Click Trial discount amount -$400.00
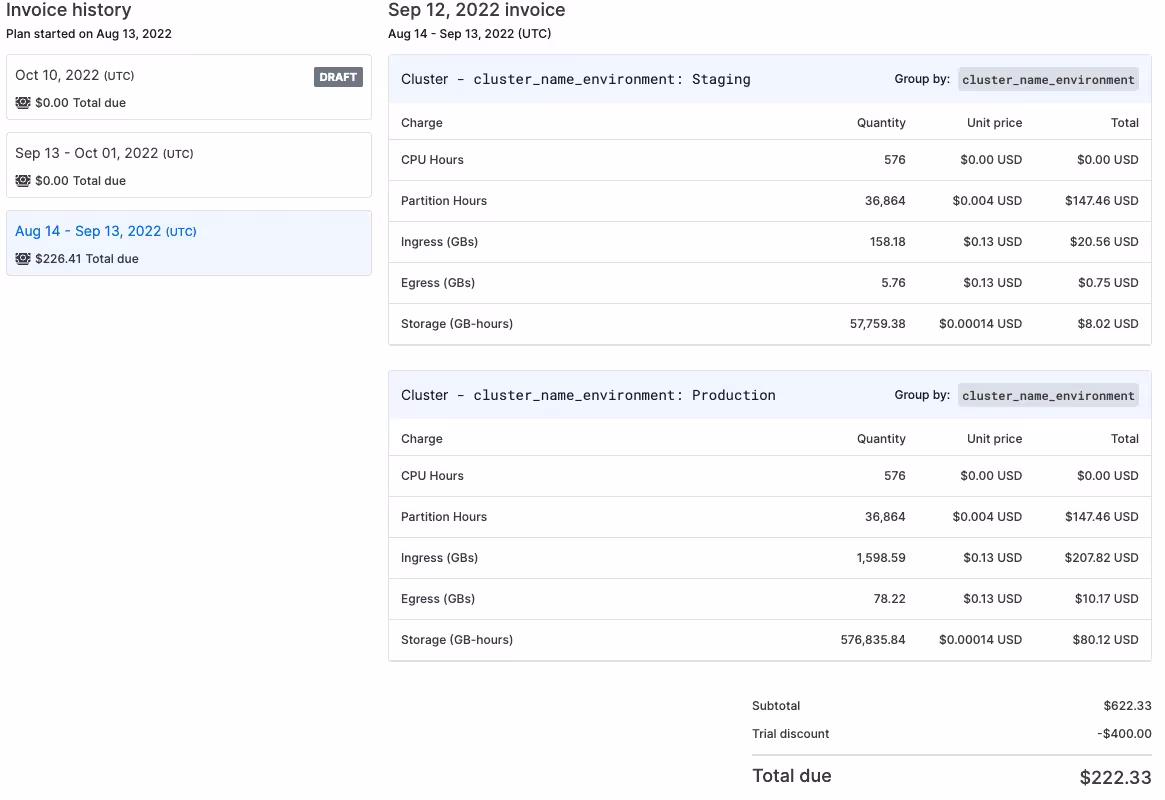 click(1124, 734)
